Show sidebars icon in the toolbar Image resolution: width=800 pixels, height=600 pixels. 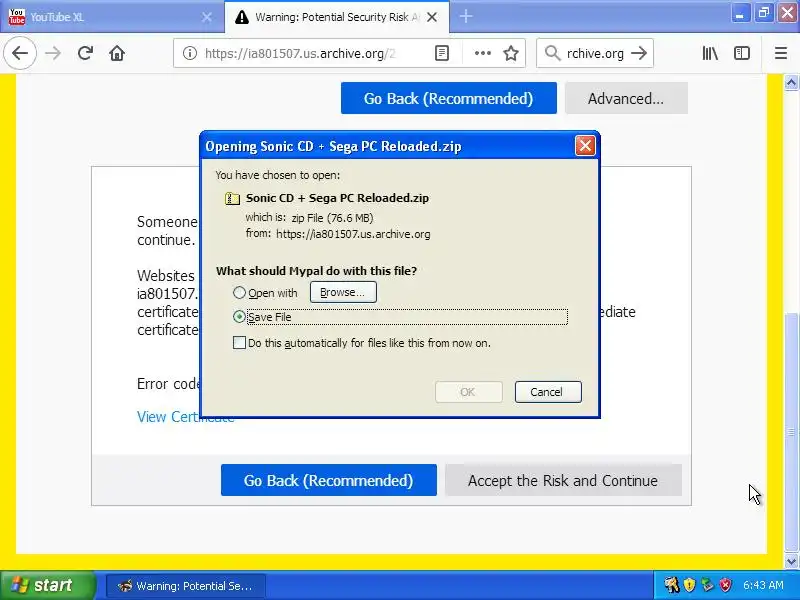(742, 53)
